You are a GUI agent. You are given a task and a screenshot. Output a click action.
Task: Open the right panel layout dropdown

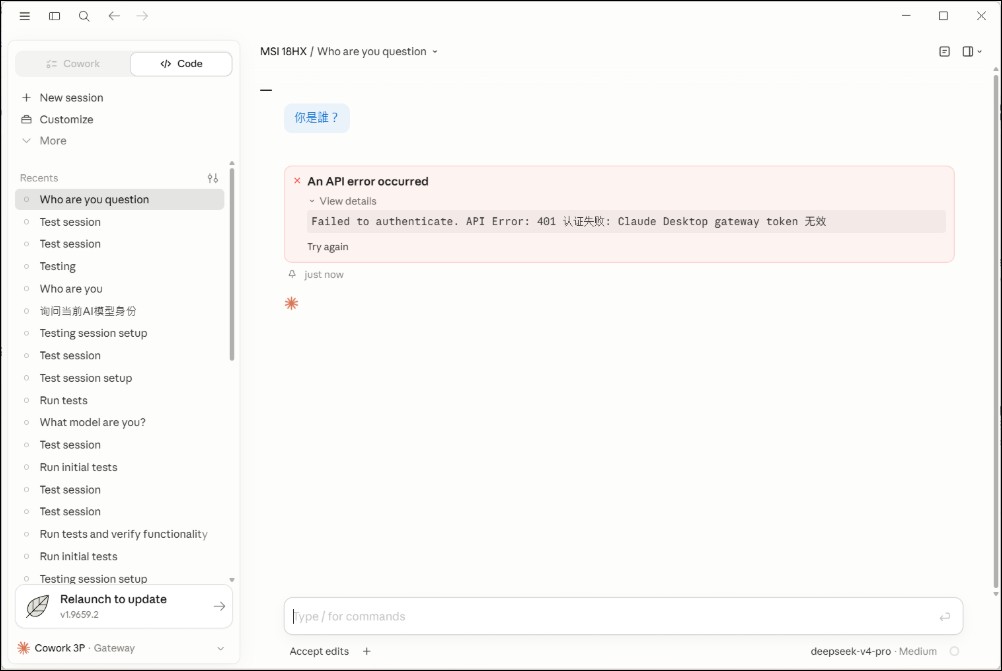[972, 52]
